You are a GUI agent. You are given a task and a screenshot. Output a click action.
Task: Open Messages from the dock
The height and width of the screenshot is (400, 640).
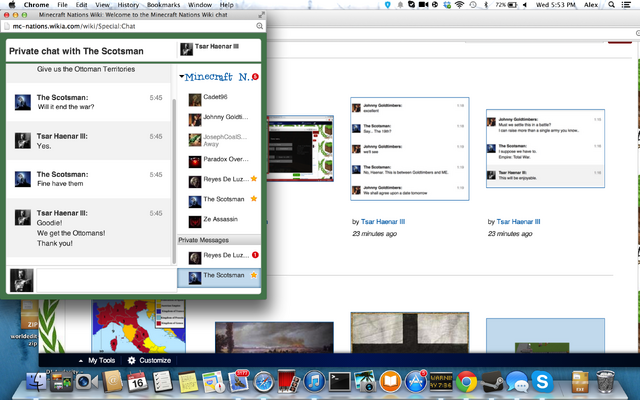coord(517,382)
